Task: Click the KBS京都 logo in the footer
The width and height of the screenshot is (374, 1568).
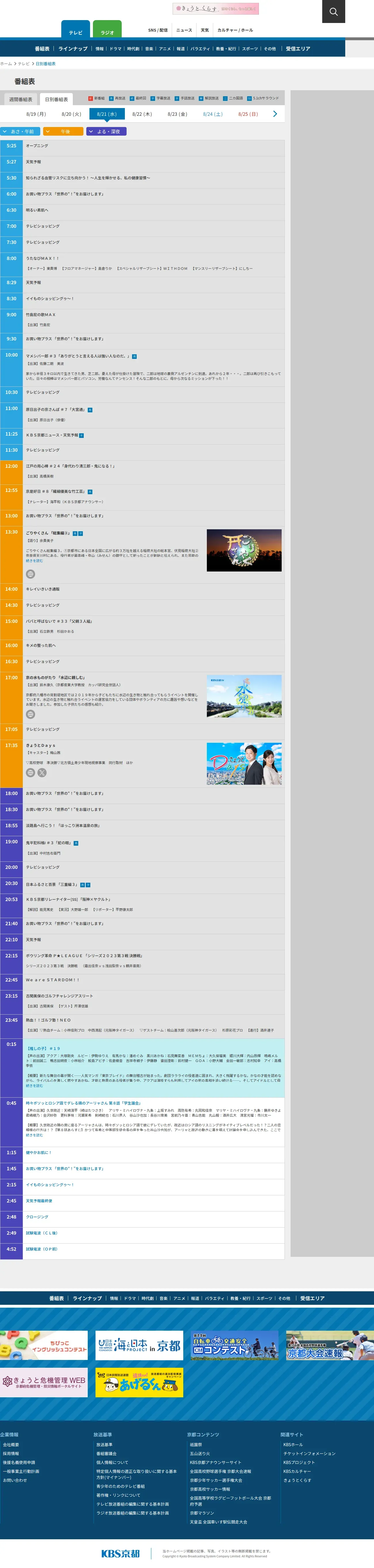Action: [x=120, y=1553]
